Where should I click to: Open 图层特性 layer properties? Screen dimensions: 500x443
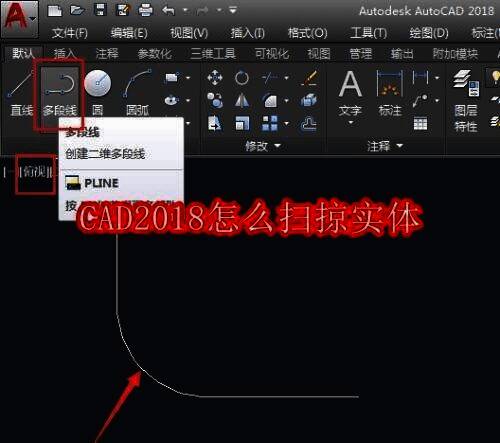pos(466,102)
